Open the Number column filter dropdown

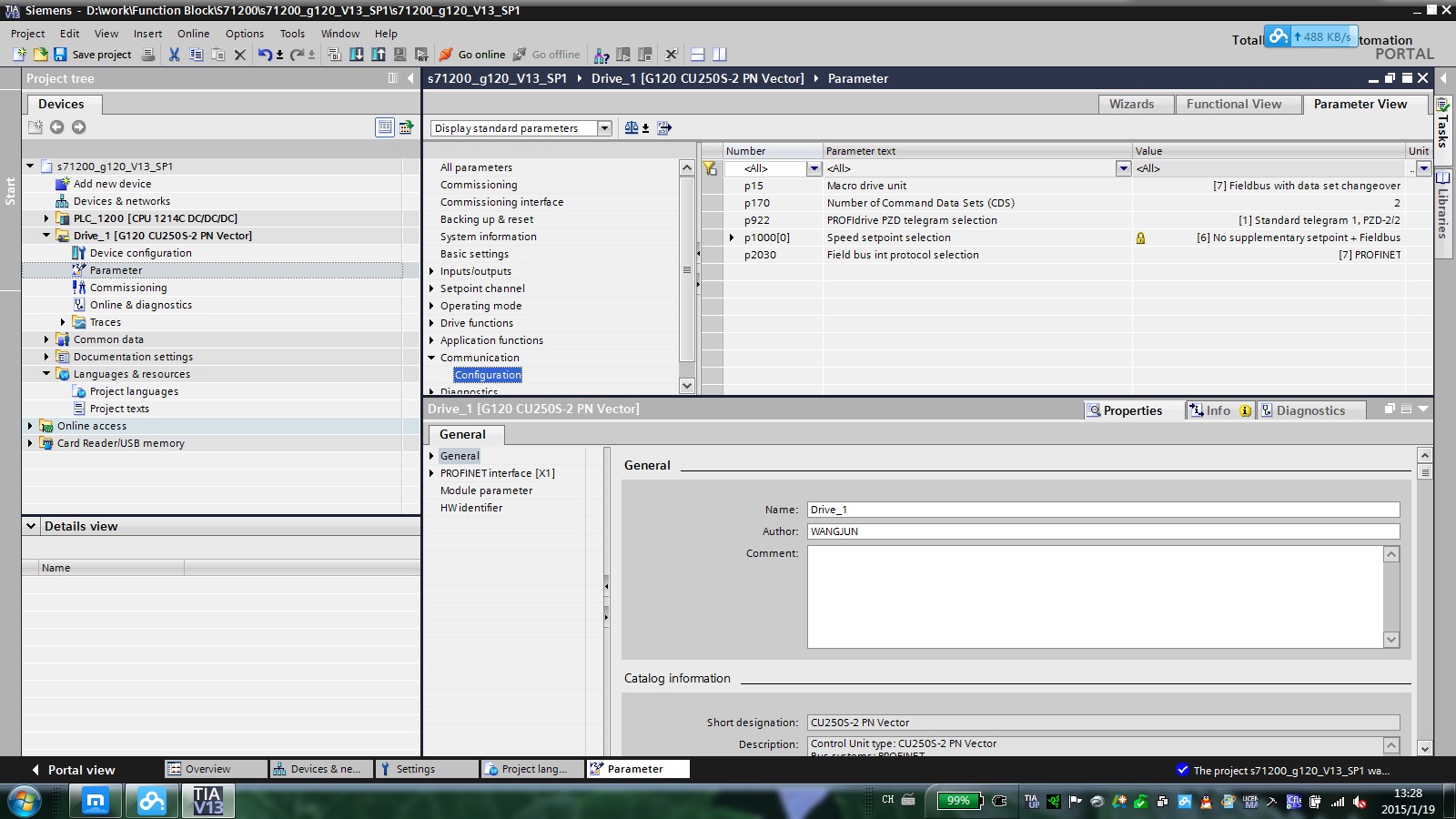[814, 168]
